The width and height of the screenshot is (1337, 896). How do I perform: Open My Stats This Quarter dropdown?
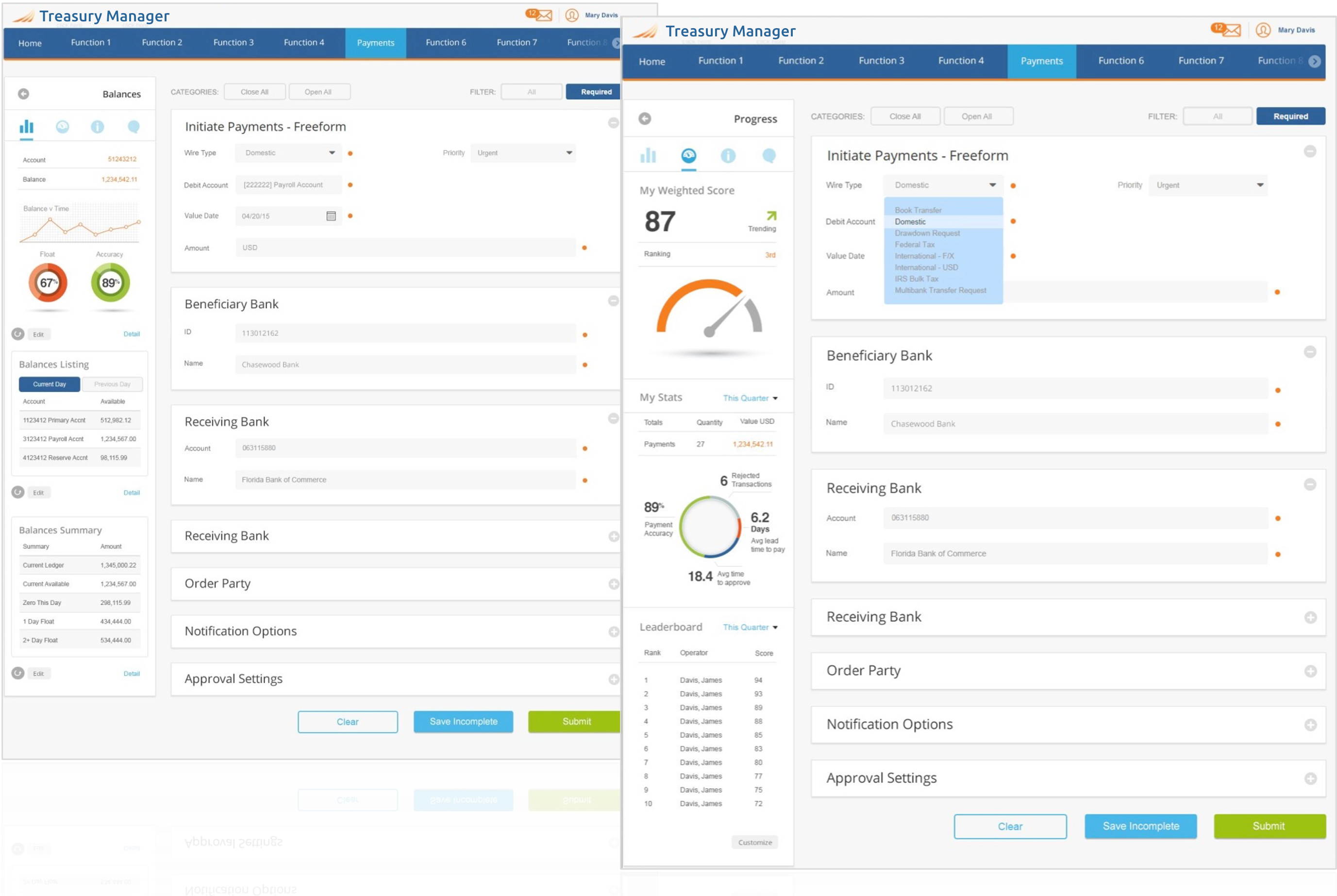tap(750, 398)
